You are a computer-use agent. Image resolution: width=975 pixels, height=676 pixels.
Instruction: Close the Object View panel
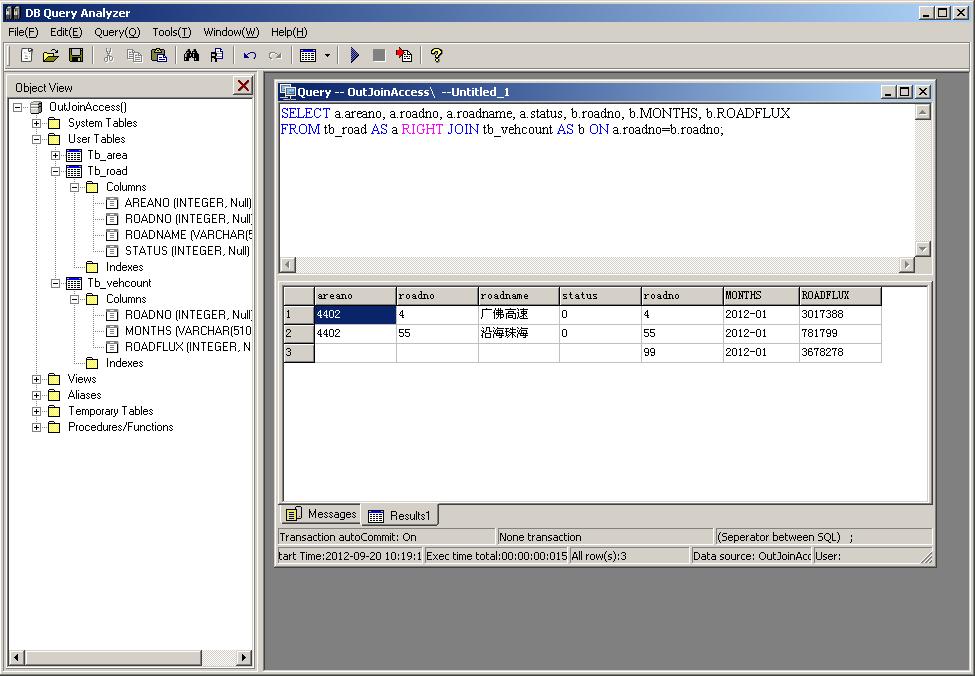point(243,87)
